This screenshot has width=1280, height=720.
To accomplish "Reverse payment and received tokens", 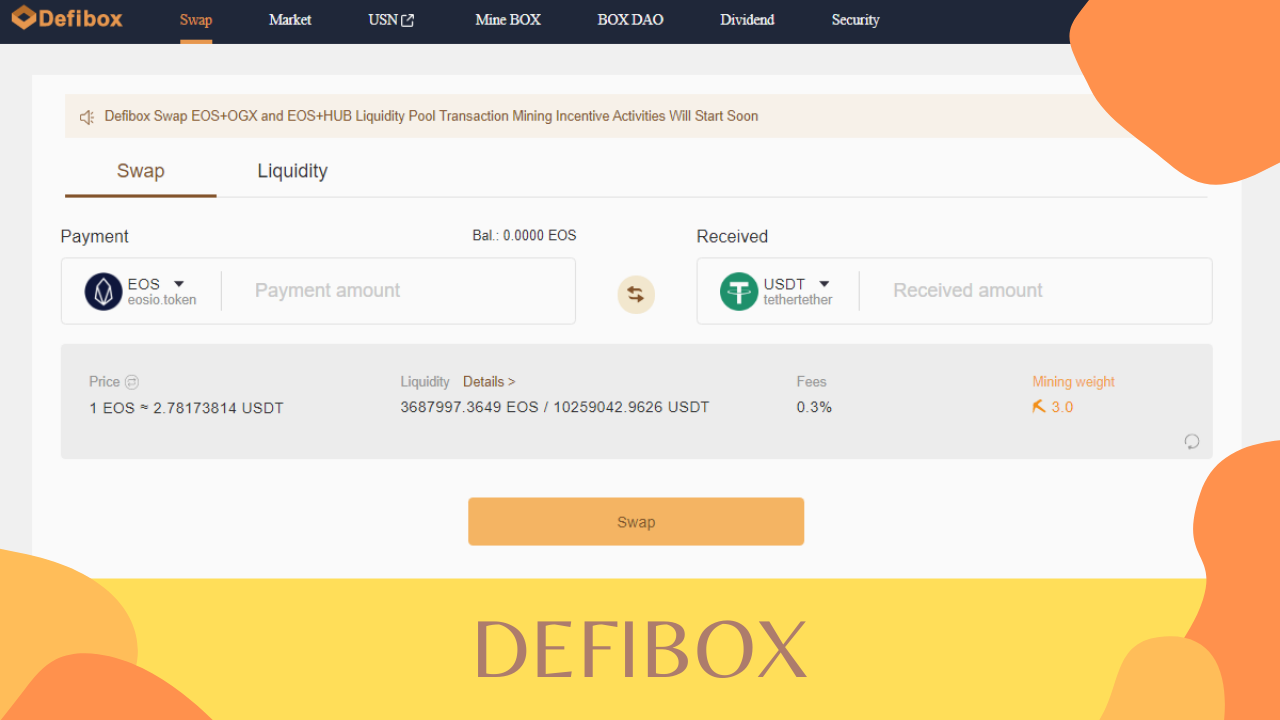I will coord(636,294).
